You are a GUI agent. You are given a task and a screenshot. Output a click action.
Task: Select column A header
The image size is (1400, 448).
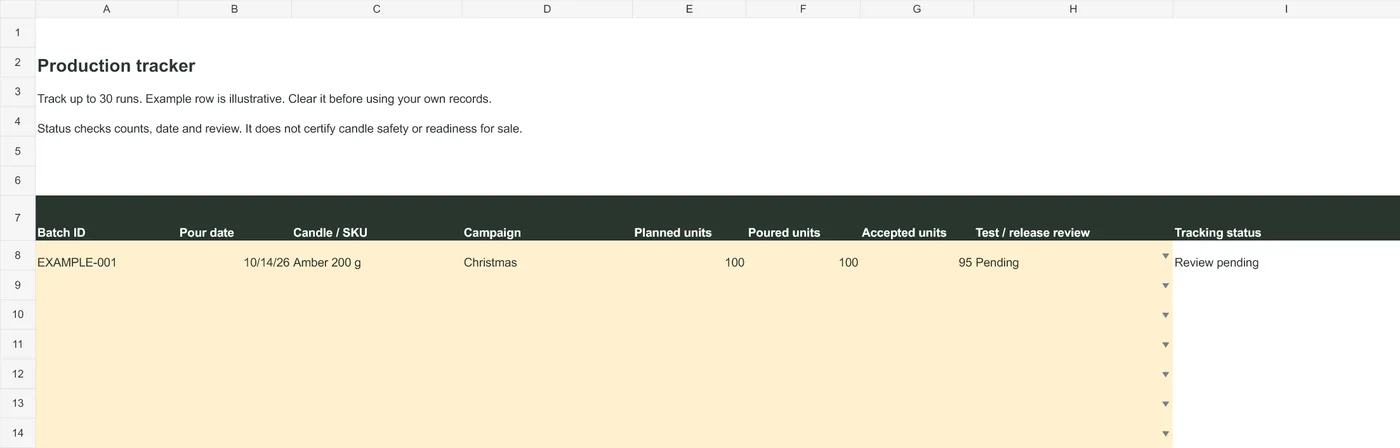coord(107,9)
